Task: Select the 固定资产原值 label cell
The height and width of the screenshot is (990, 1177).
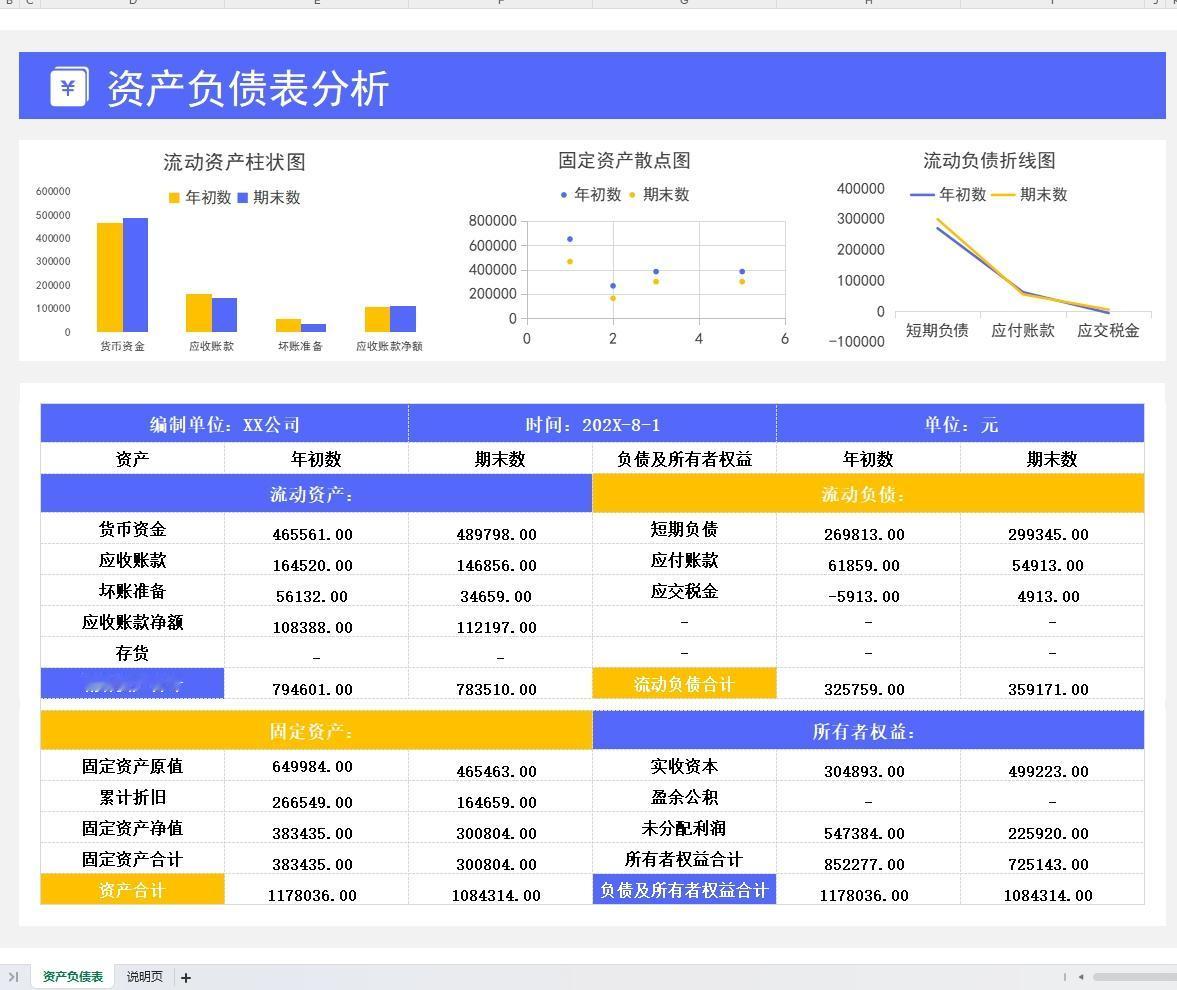Action: pos(132,766)
